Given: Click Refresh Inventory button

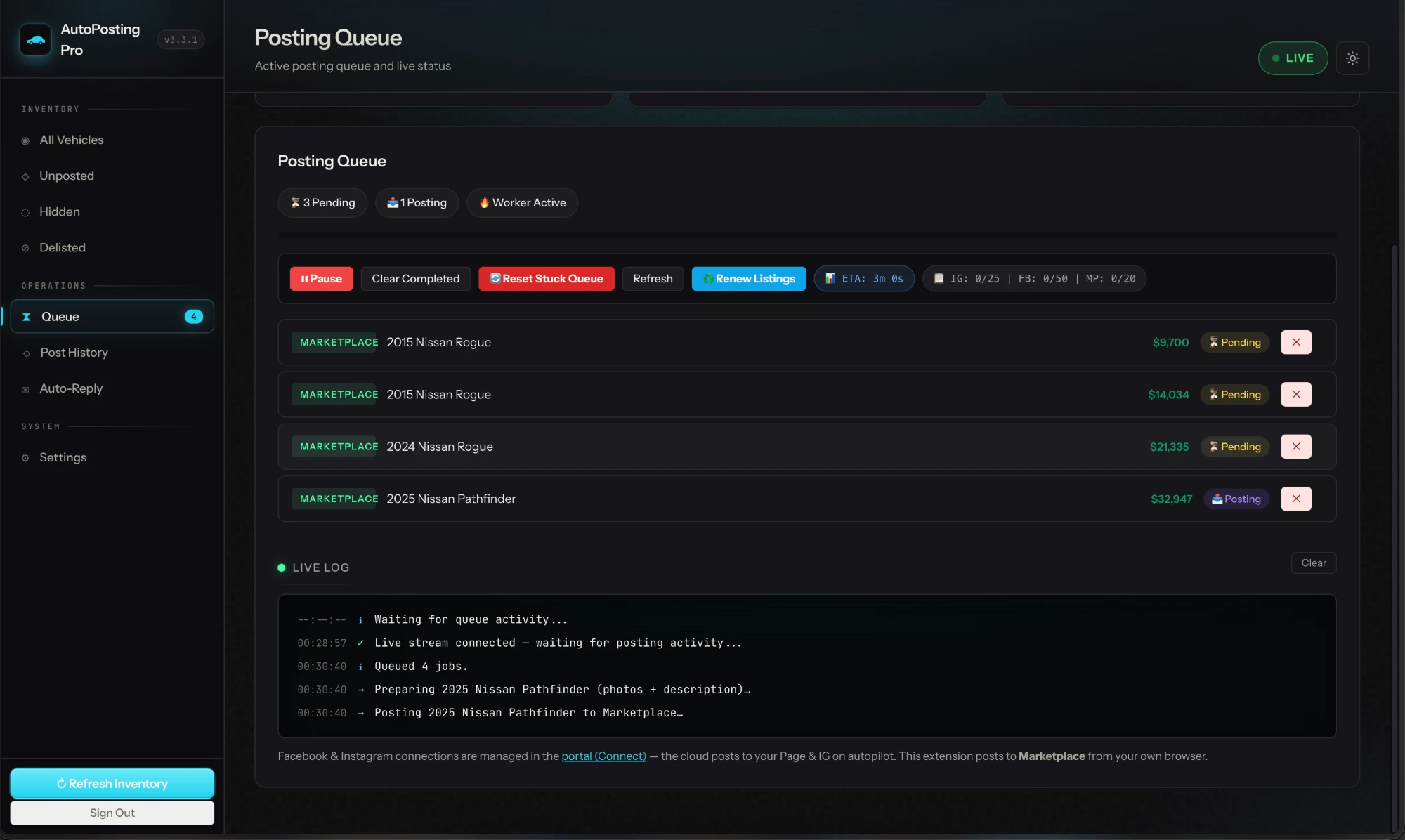Looking at the screenshot, I should tap(112, 784).
